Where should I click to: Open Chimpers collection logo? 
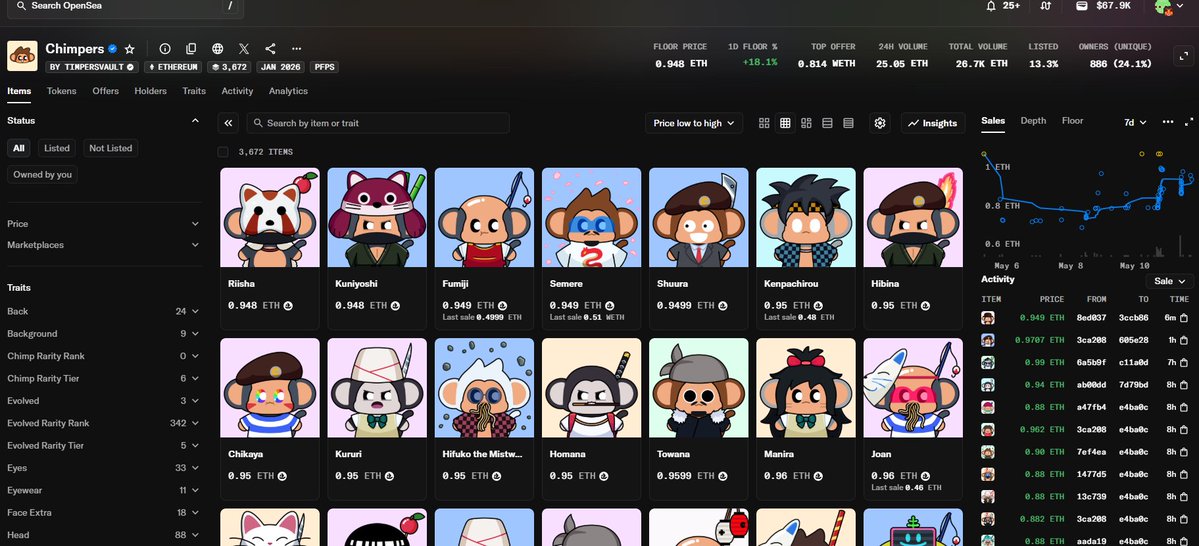22,56
